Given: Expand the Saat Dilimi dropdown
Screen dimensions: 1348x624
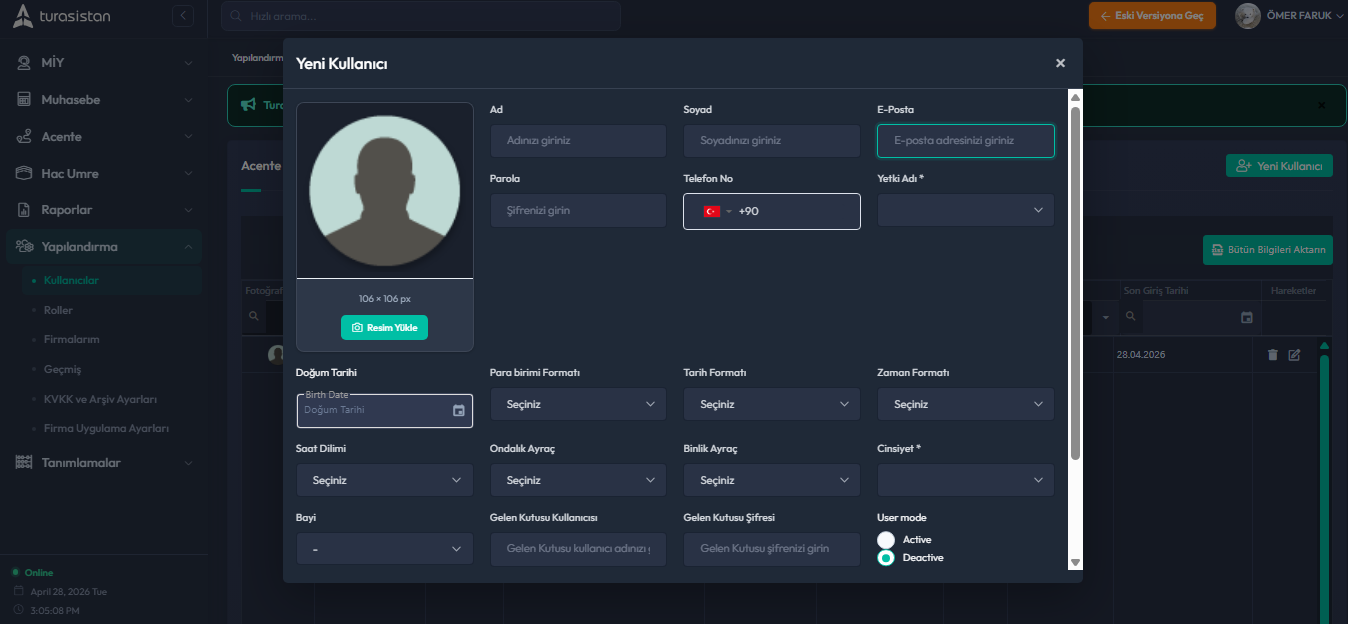Looking at the screenshot, I should [x=384, y=480].
